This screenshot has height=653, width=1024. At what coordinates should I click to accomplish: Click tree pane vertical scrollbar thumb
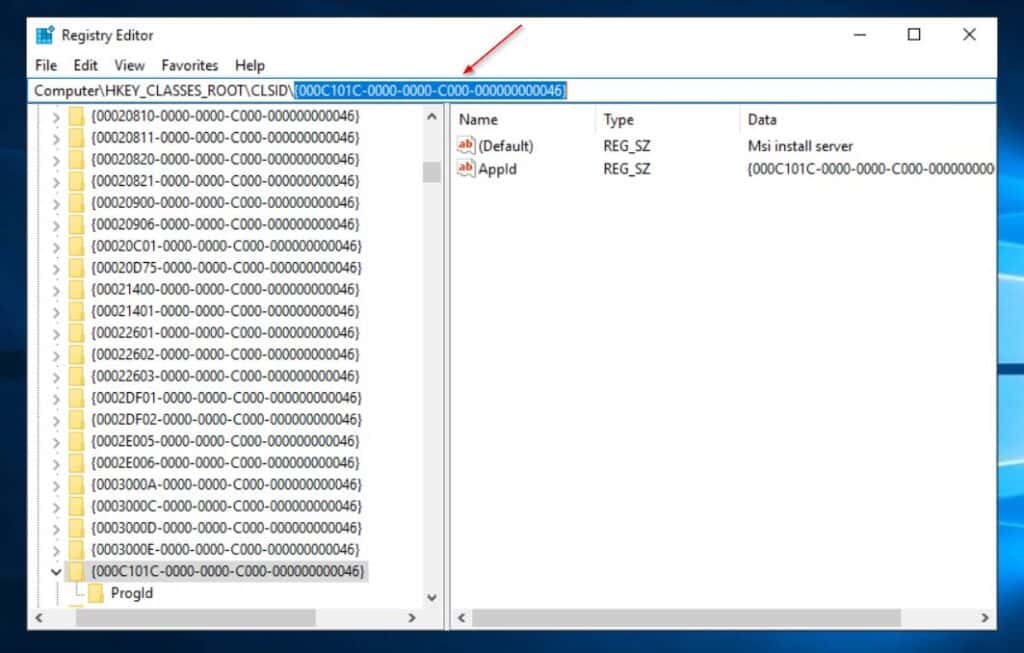(x=432, y=172)
